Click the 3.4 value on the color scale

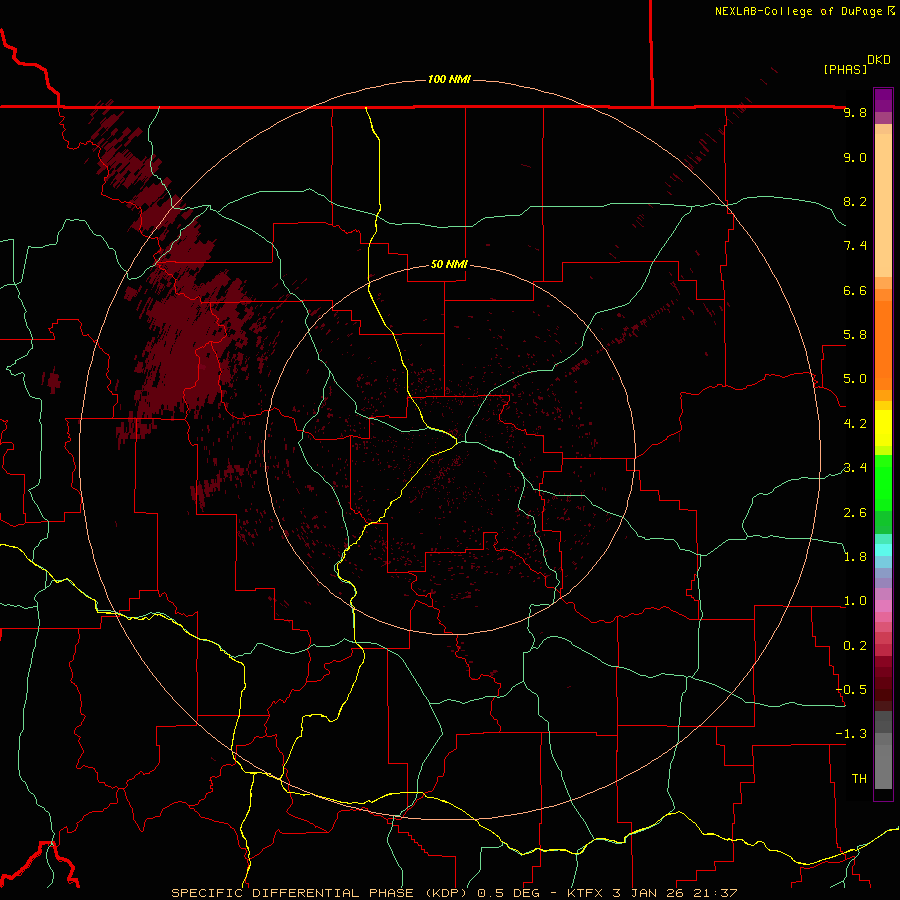coord(855,468)
